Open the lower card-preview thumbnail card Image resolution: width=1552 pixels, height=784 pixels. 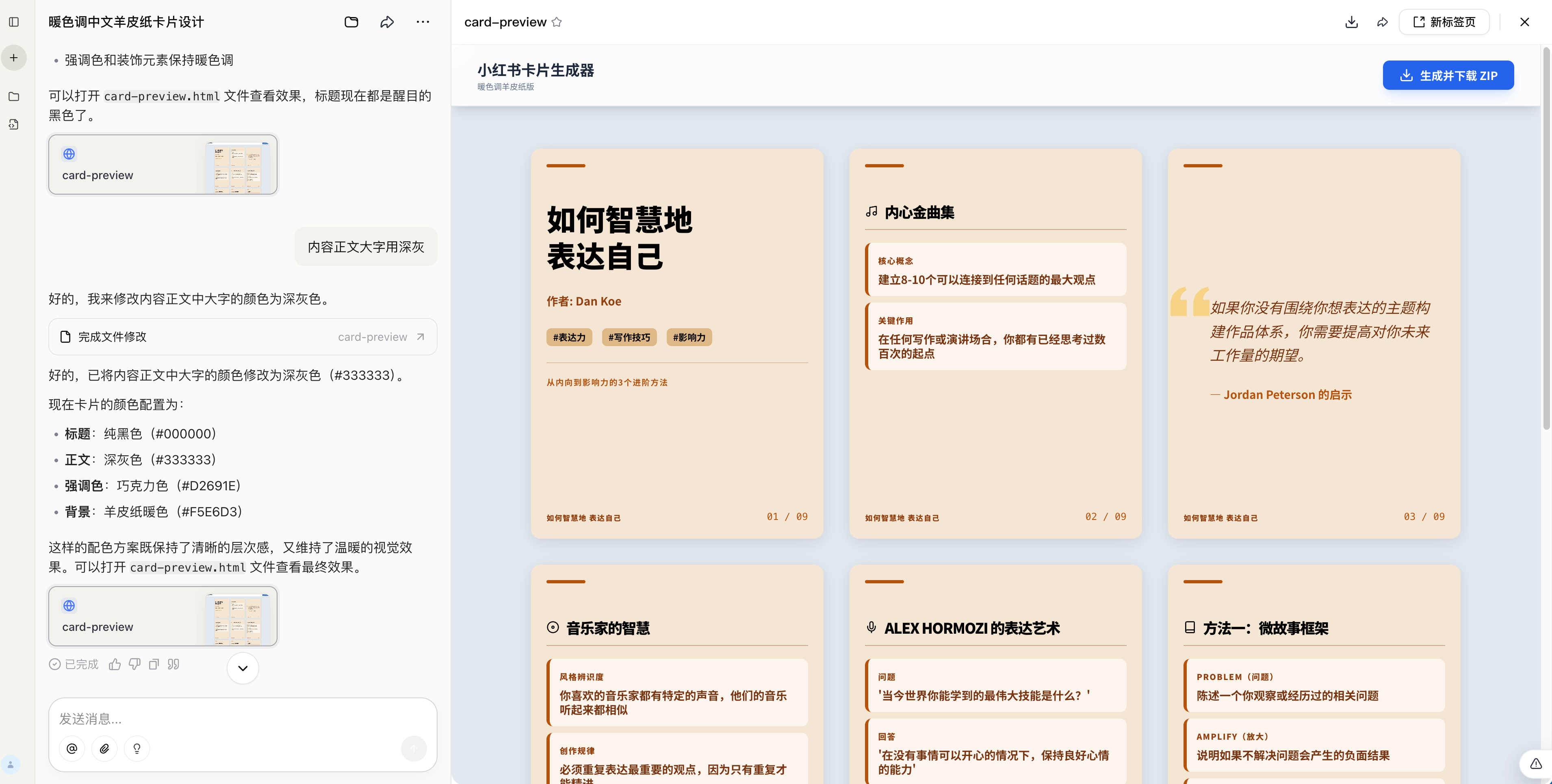[163, 616]
